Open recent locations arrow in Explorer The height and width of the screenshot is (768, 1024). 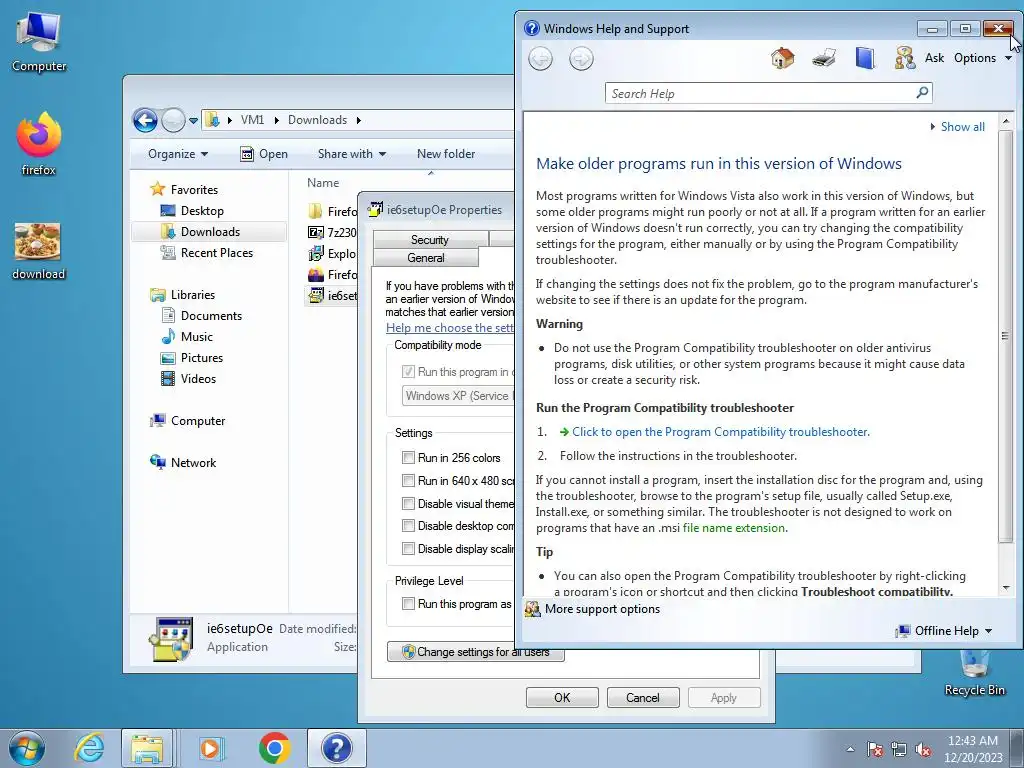pyautogui.click(x=193, y=121)
